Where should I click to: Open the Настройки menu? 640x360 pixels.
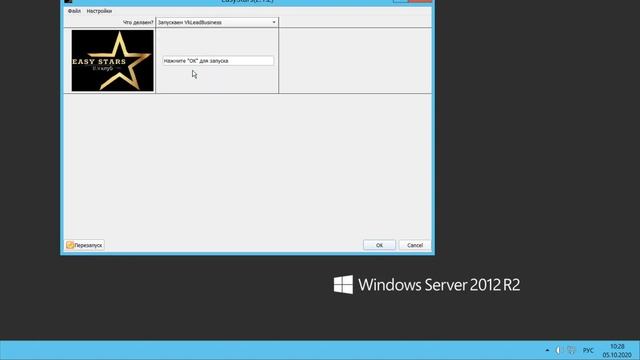pos(99,11)
